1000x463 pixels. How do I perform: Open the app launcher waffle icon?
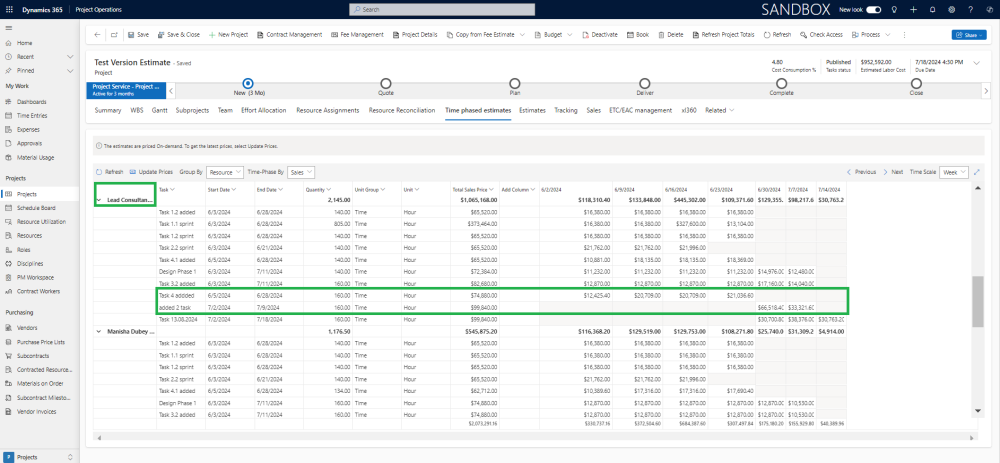9,9
